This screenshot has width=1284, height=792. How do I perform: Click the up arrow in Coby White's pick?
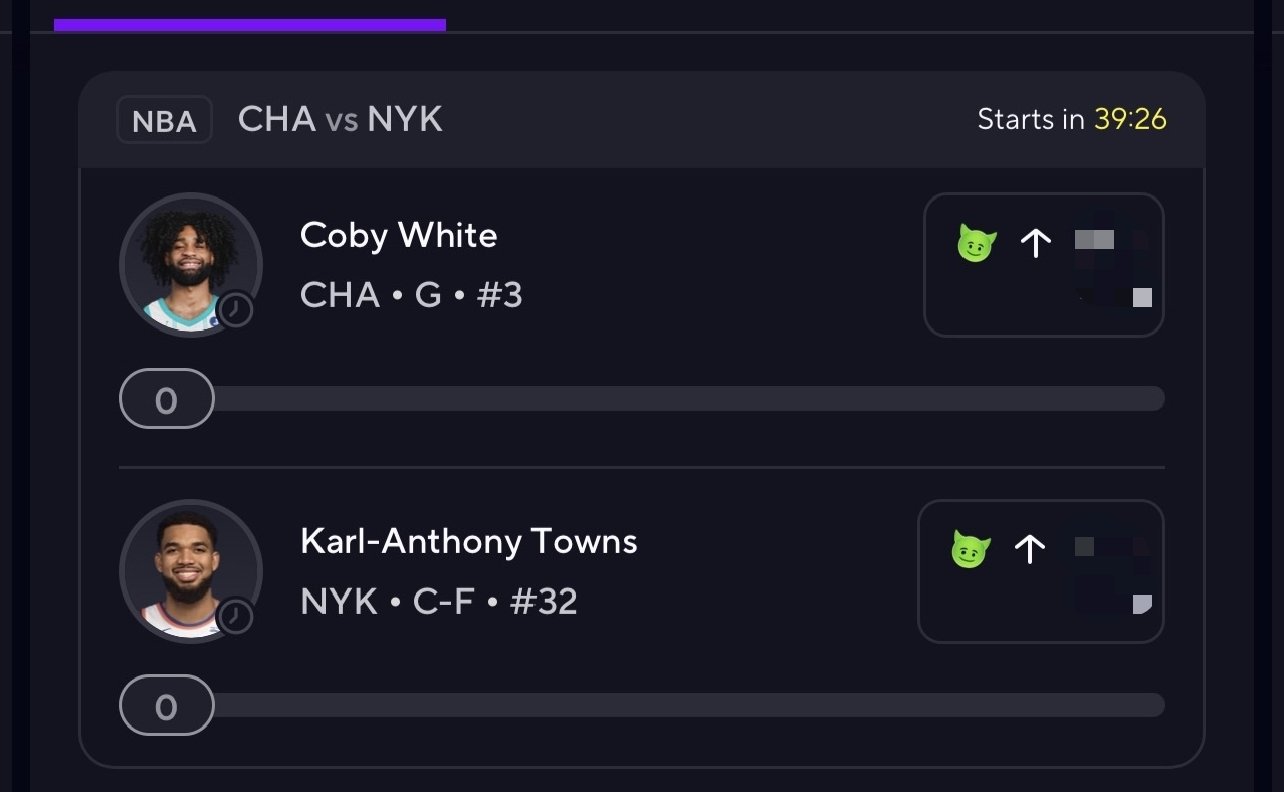coord(1035,244)
